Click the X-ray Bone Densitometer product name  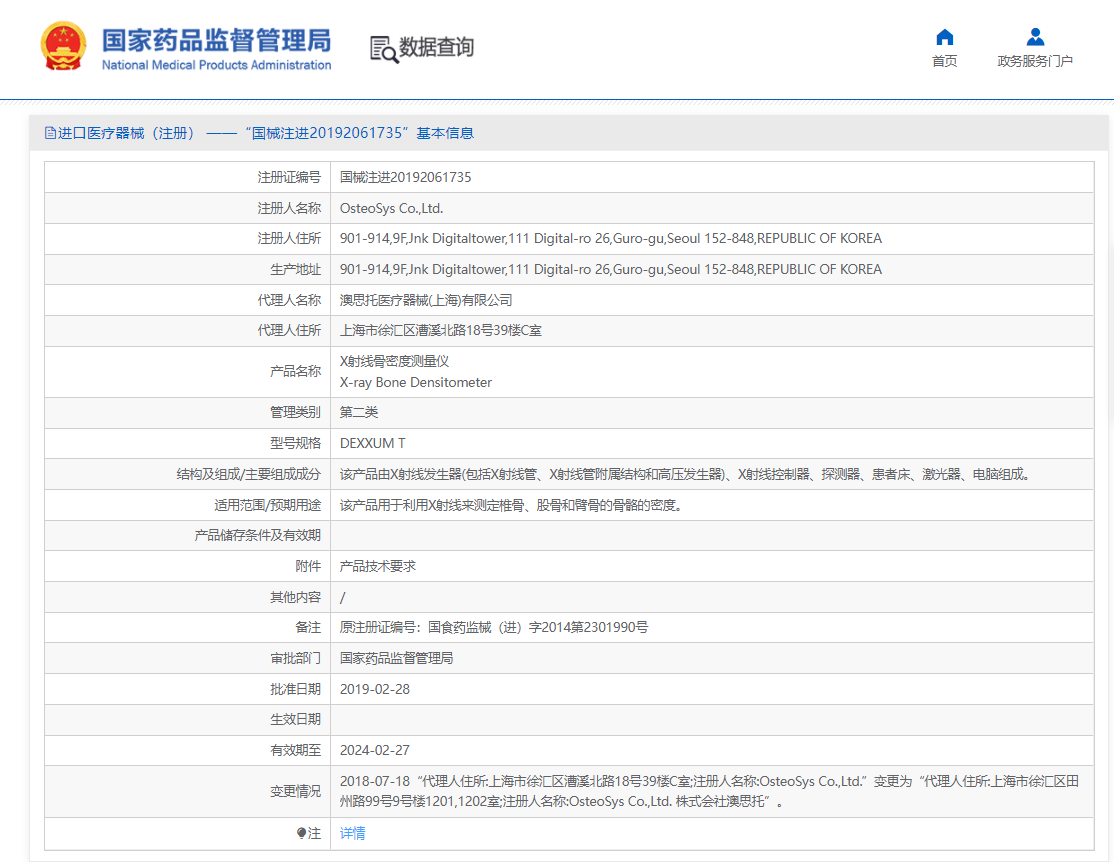[416, 382]
